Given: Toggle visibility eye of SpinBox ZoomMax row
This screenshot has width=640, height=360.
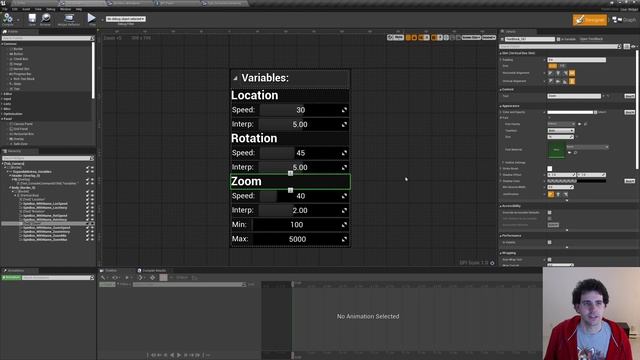Looking at the screenshot, I should click(92, 239).
